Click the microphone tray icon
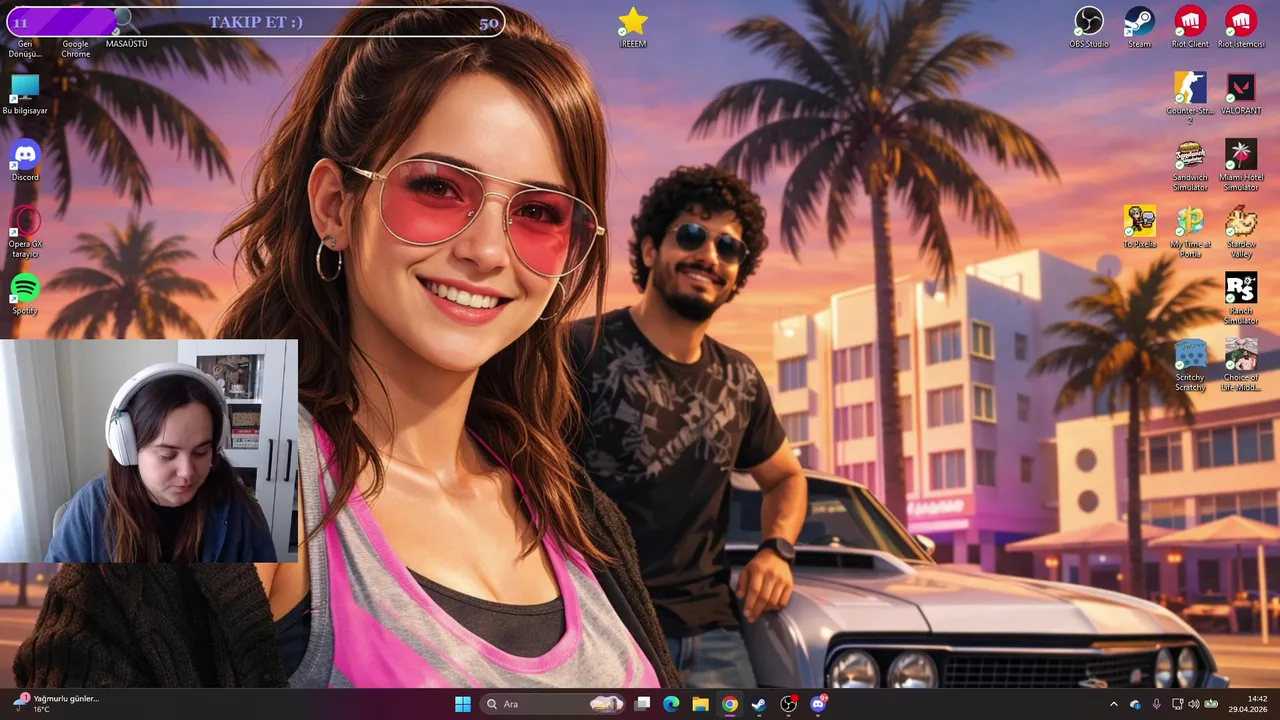 click(x=1157, y=704)
